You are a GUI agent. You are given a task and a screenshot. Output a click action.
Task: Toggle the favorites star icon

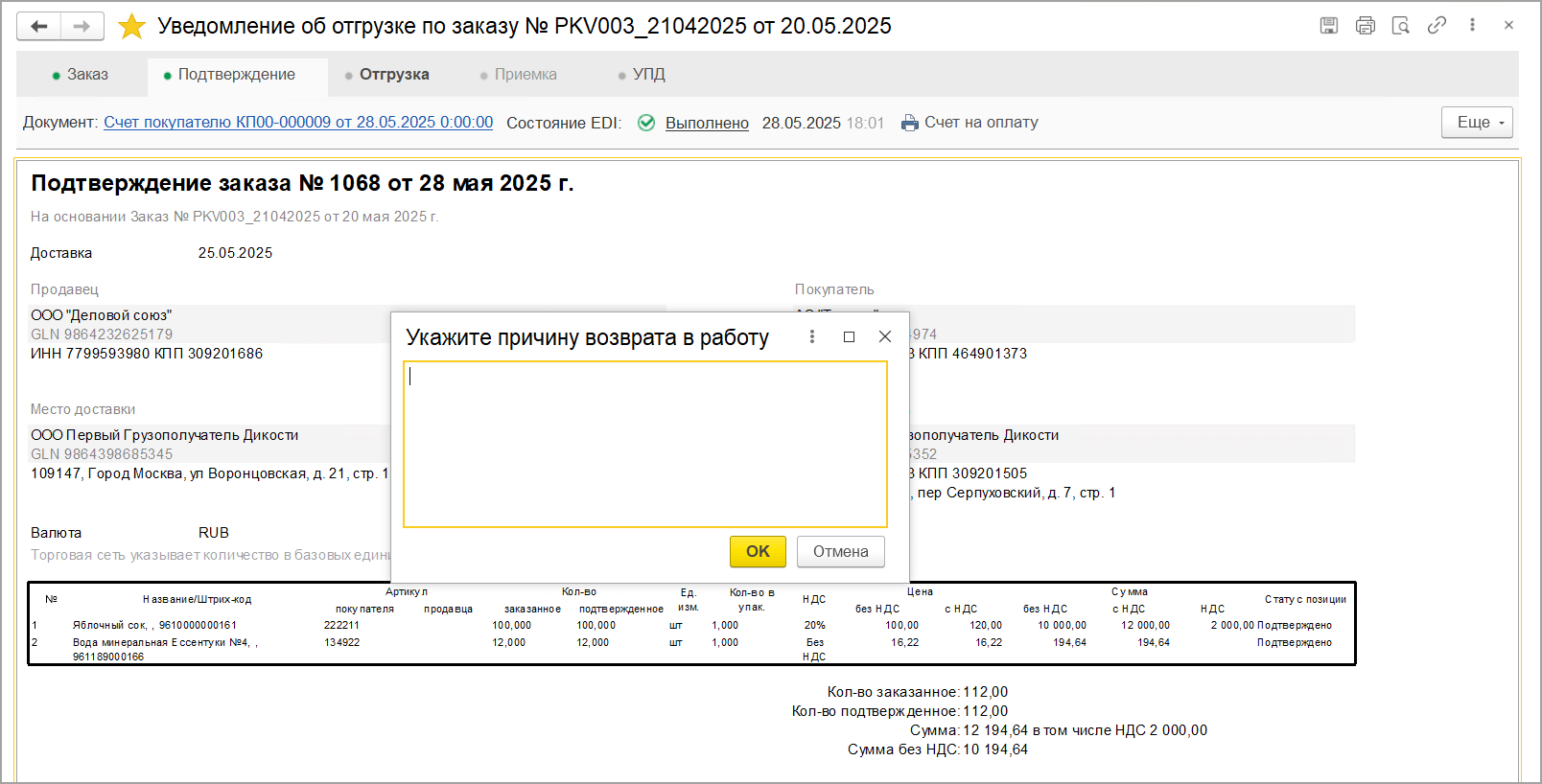pyautogui.click(x=131, y=26)
